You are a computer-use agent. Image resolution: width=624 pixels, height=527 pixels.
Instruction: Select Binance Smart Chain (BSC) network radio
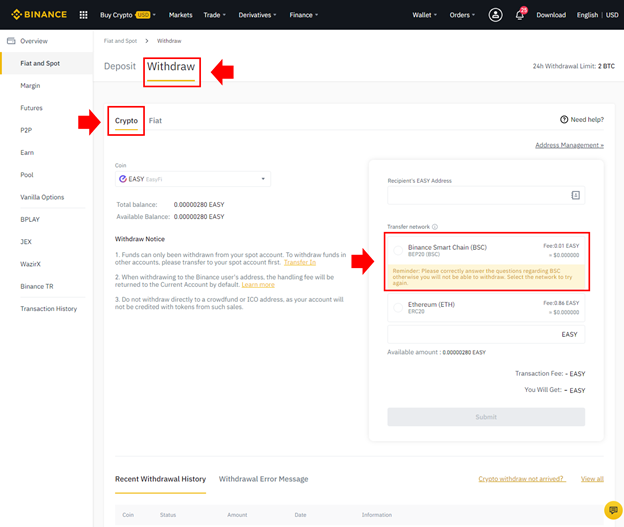click(398, 250)
